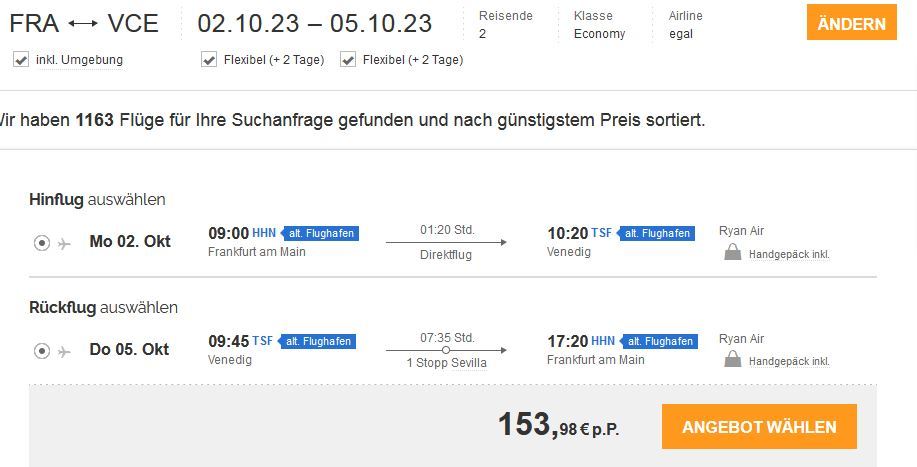Select the Do 05. Okt return flight radio button

(x=42, y=351)
